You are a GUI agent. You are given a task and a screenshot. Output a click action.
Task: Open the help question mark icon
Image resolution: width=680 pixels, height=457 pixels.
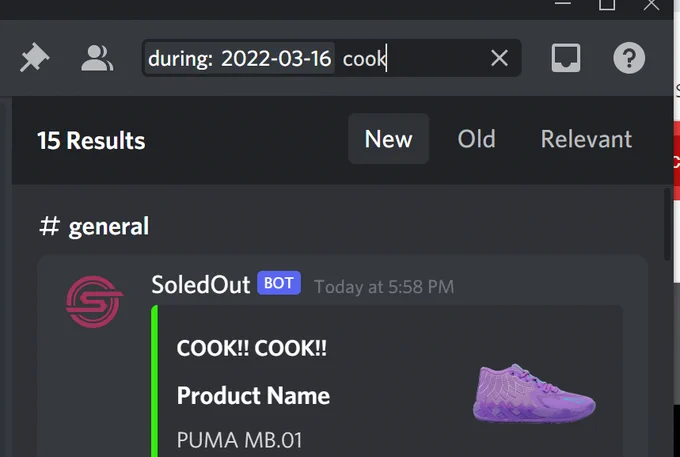[629, 58]
